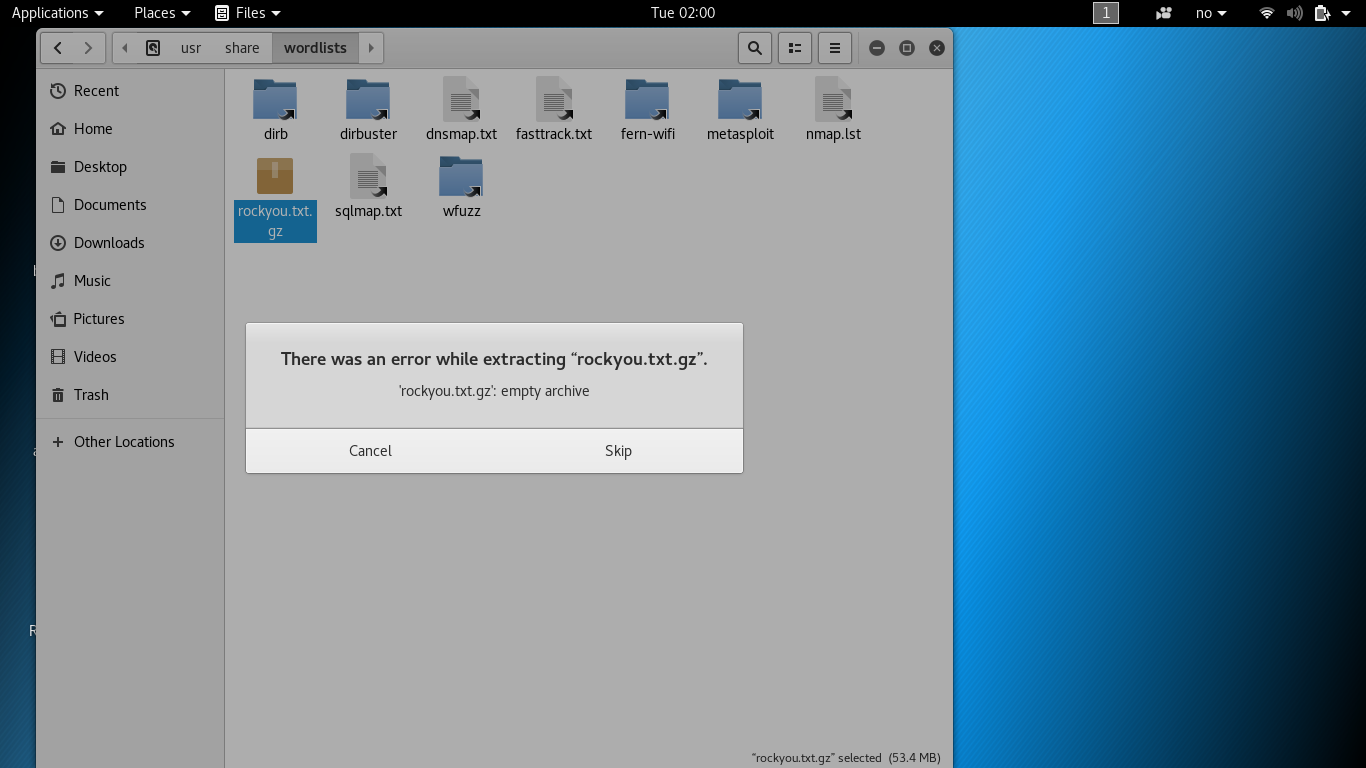
Task: Select the nmap.lst file icon
Action: click(833, 101)
